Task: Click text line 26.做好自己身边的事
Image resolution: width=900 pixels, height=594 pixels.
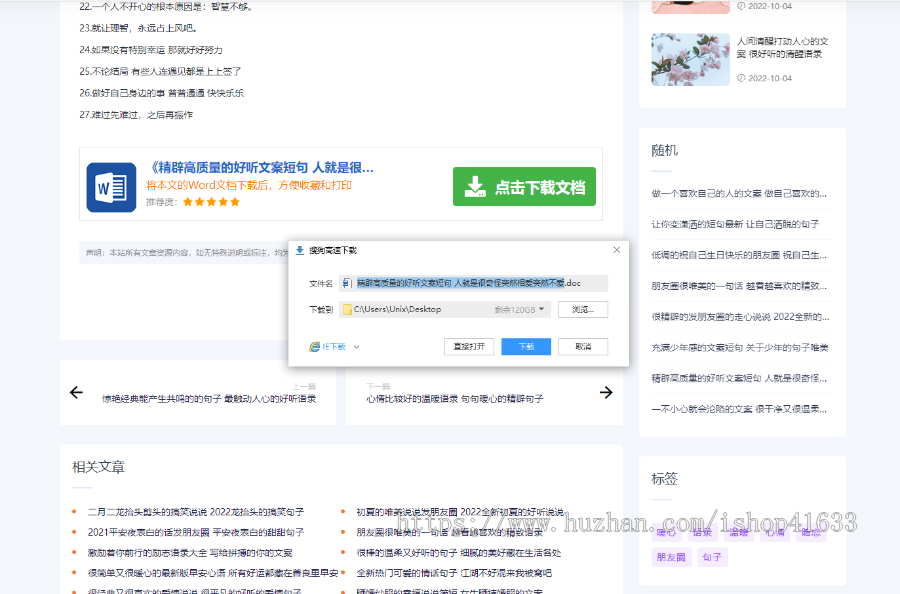Action: point(161,93)
